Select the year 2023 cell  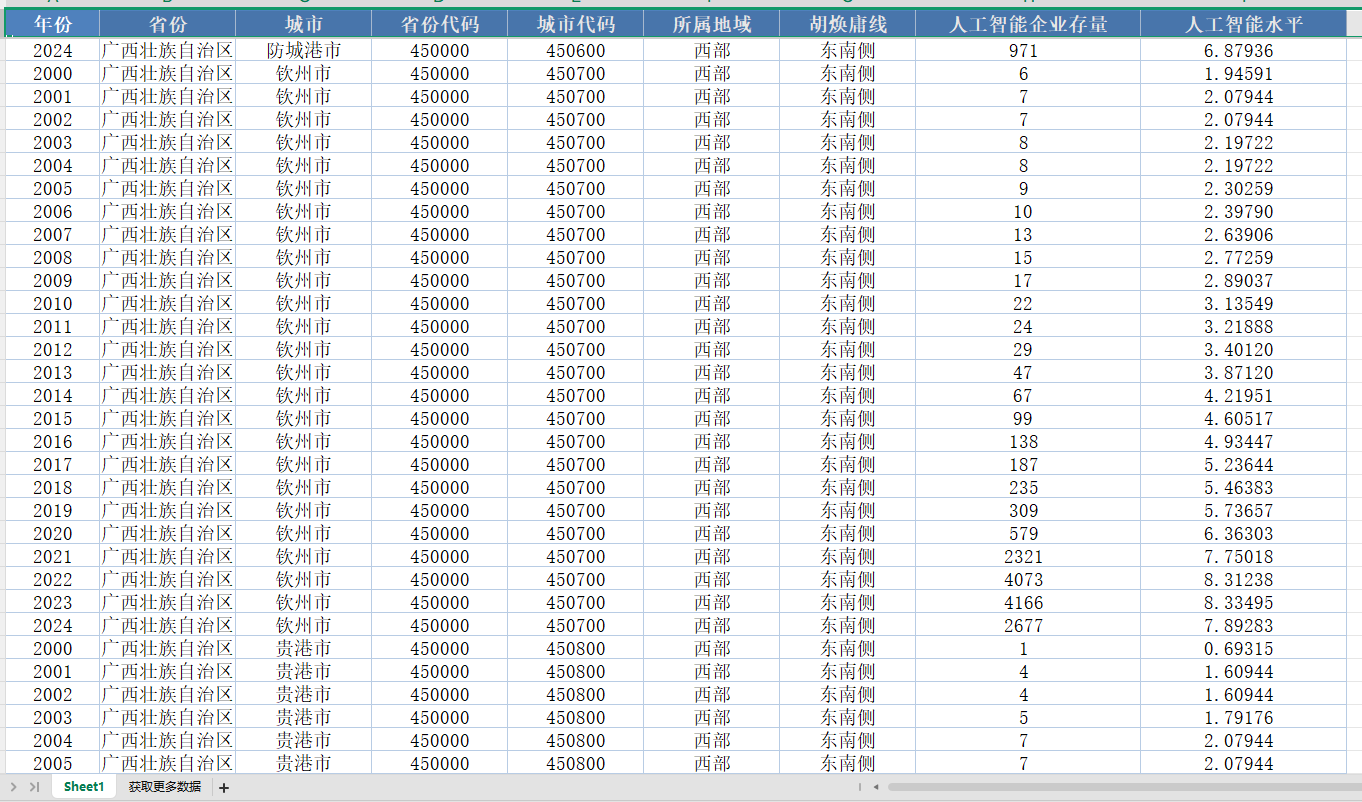[52, 602]
